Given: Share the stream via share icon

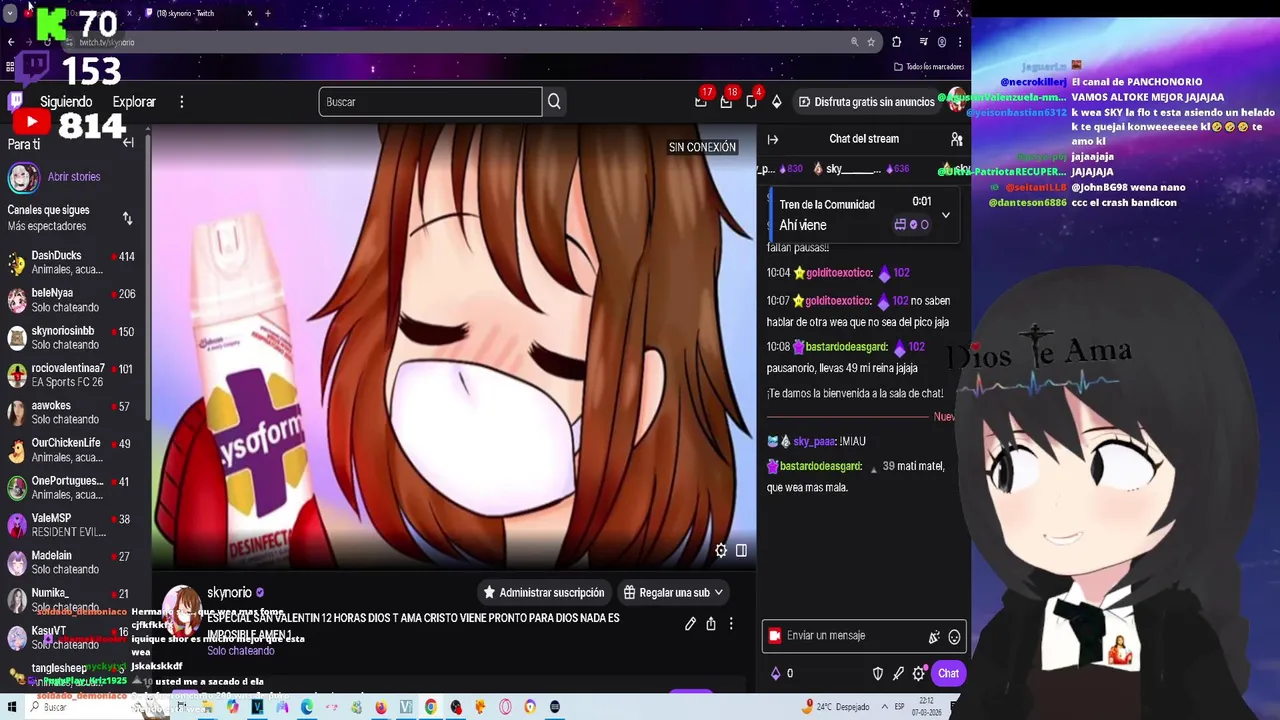Looking at the screenshot, I should 711,624.
